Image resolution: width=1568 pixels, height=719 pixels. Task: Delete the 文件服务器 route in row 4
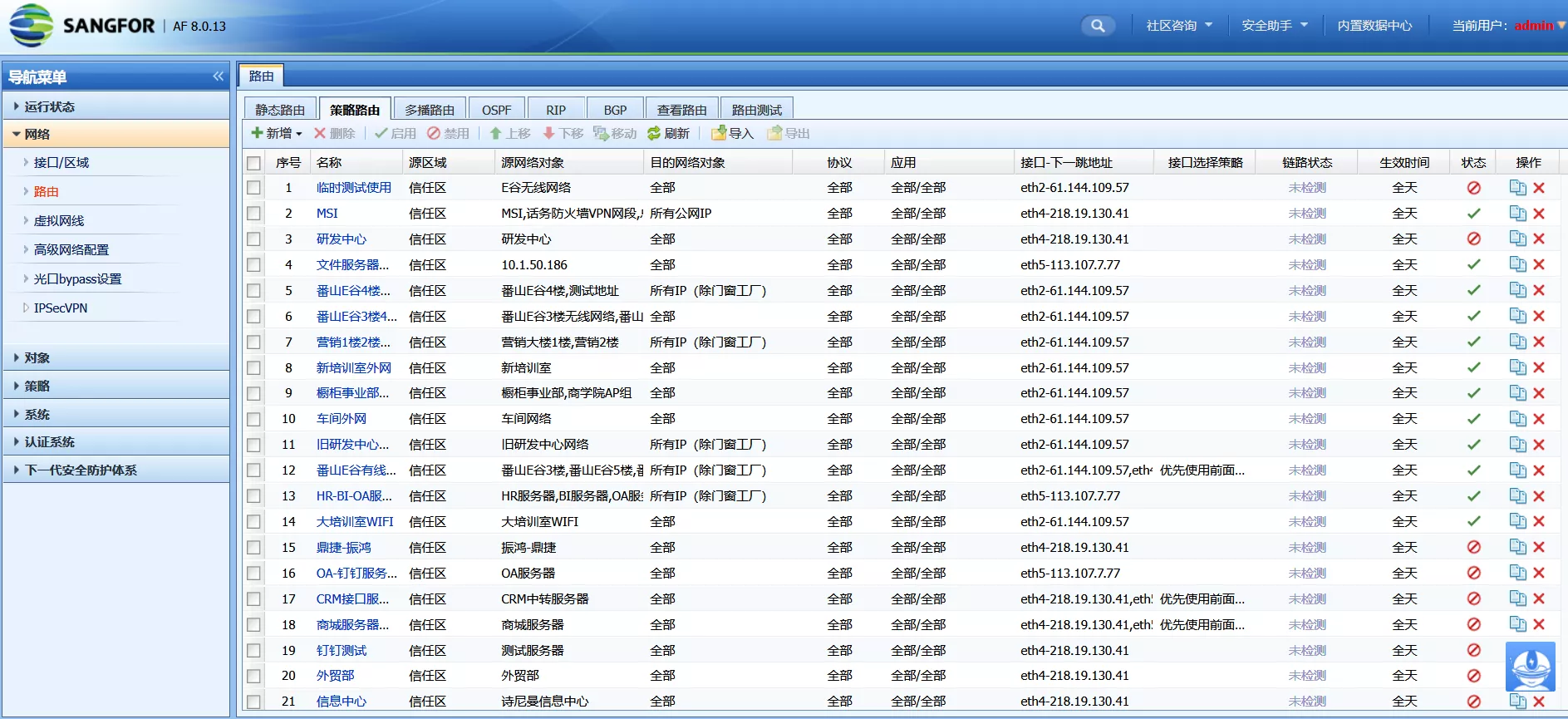point(1539,265)
